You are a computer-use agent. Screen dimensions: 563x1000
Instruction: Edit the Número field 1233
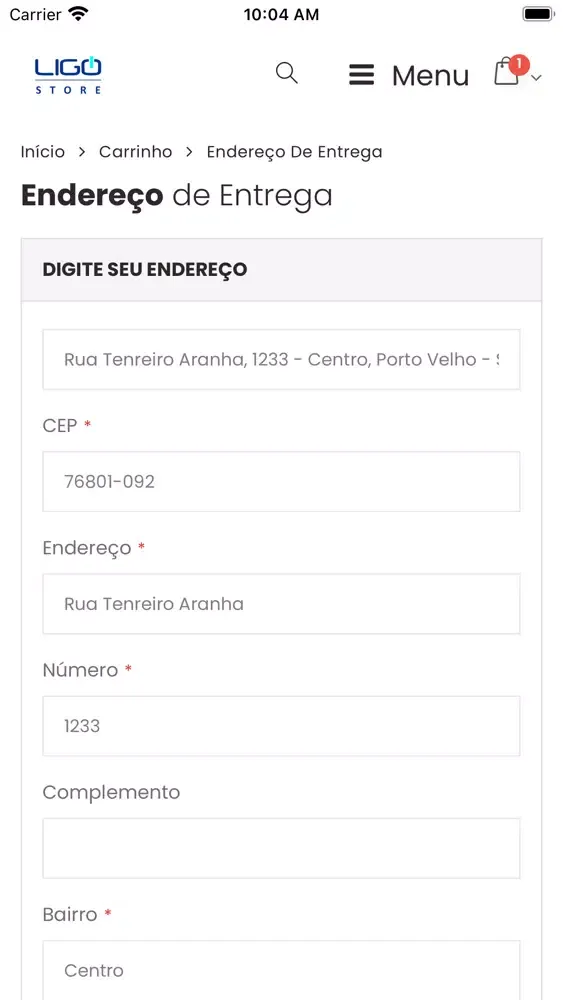[281, 726]
